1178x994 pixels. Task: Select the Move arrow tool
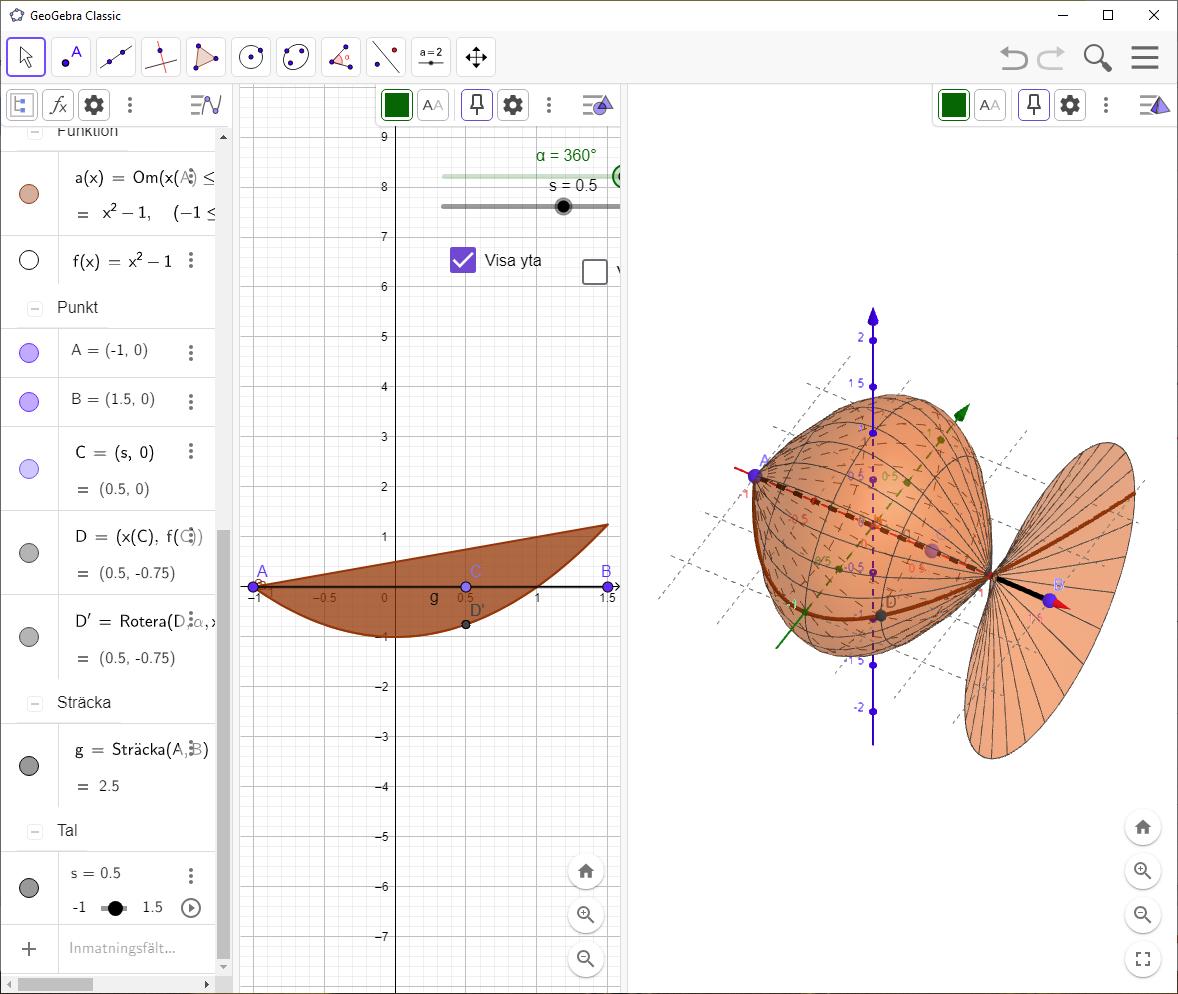tap(26, 57)
